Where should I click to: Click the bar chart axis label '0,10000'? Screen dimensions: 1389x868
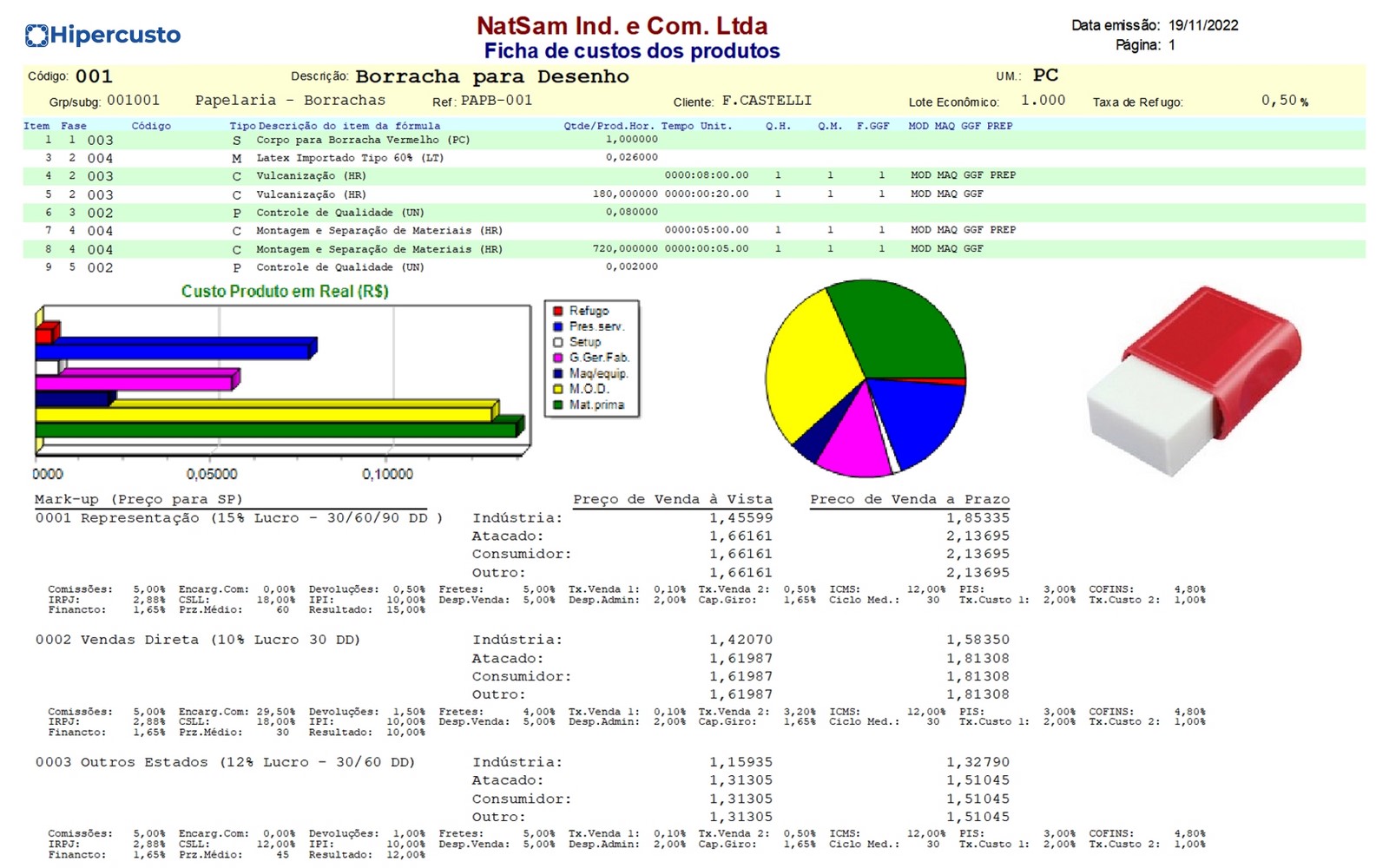387,474
